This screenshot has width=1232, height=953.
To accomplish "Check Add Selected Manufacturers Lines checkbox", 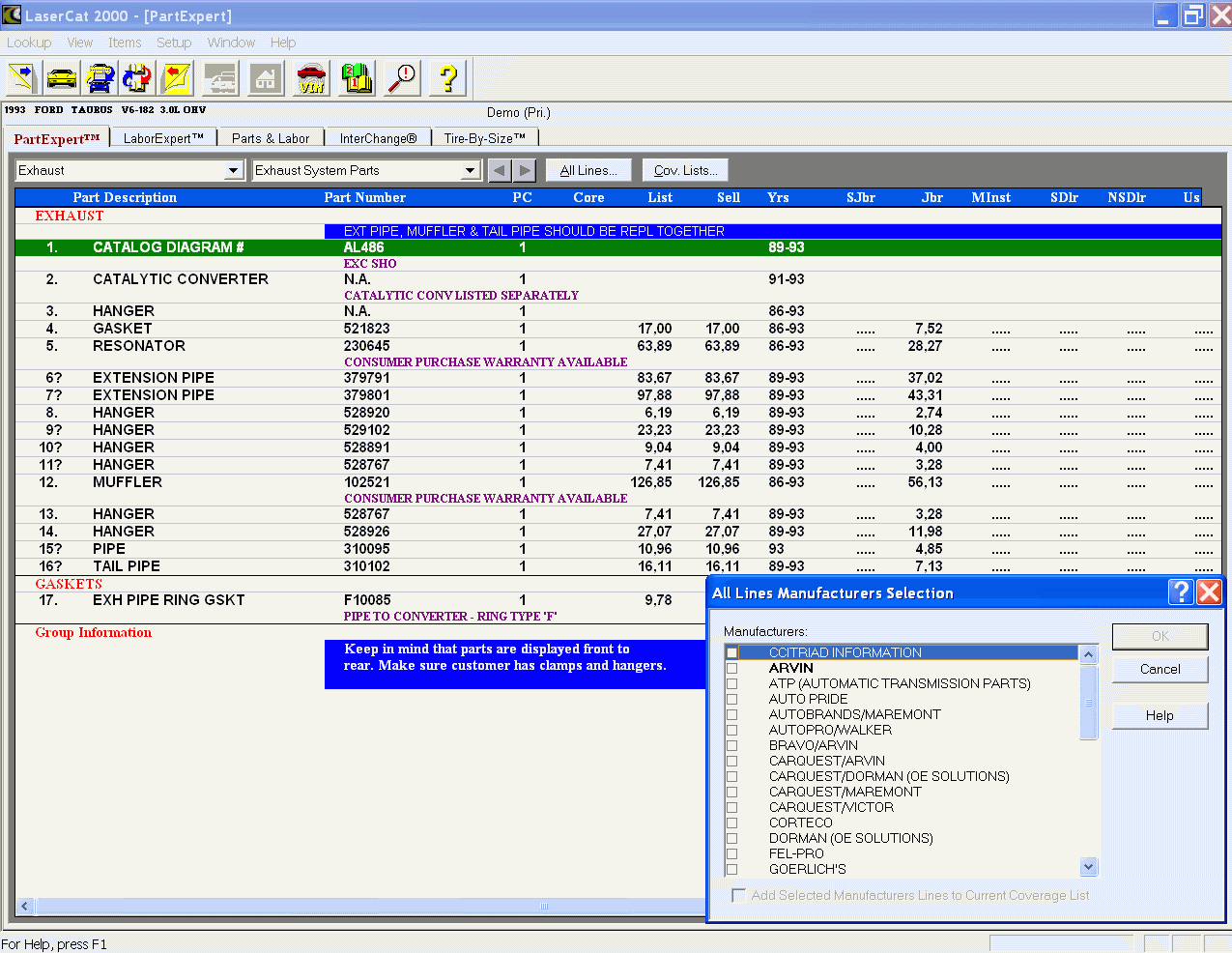I will click(x=739, y=895).
